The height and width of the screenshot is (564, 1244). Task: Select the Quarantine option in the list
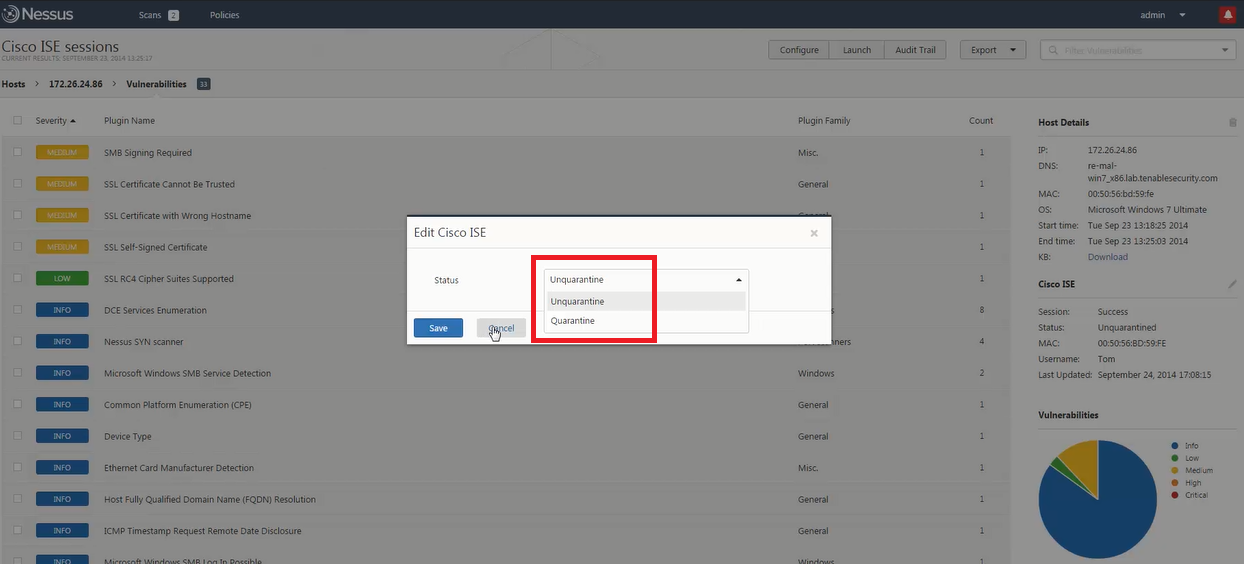646,321
